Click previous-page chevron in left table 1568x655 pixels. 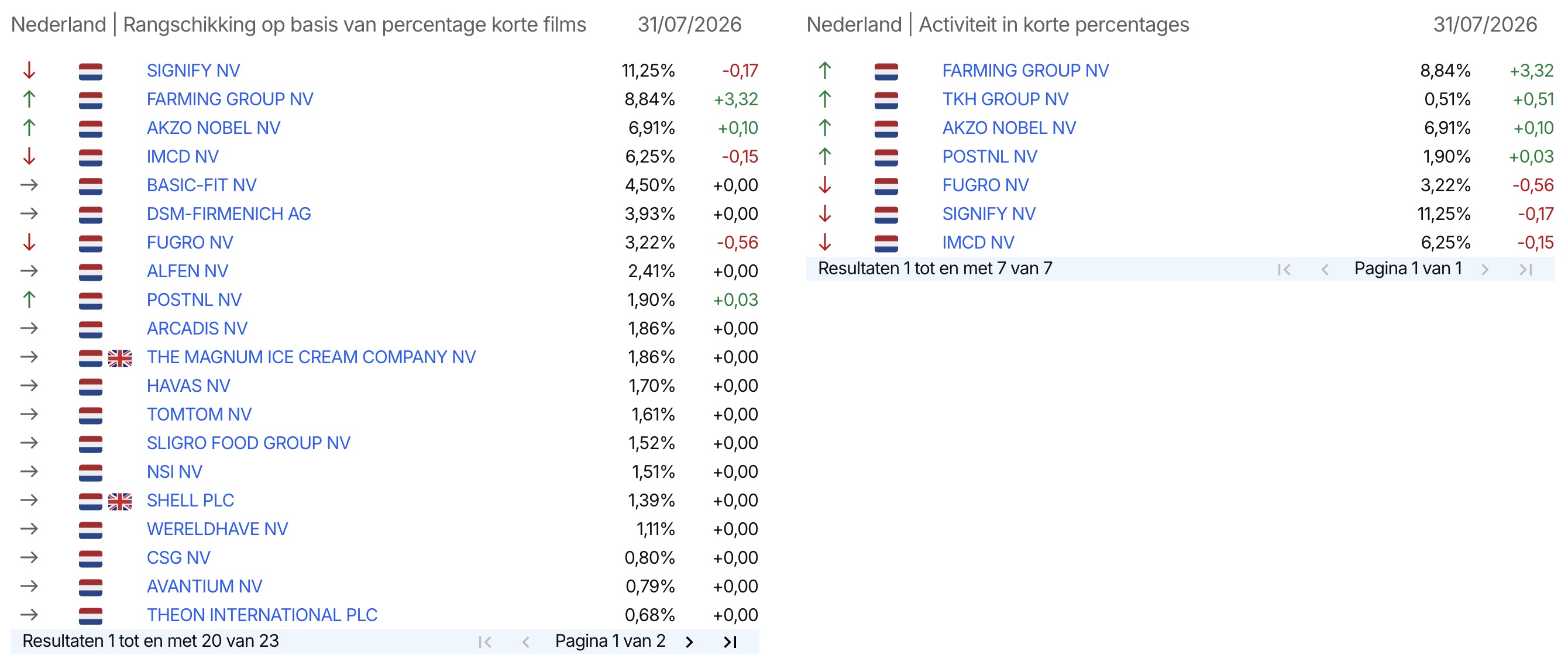pyautogui.click(x=526, y=642)
